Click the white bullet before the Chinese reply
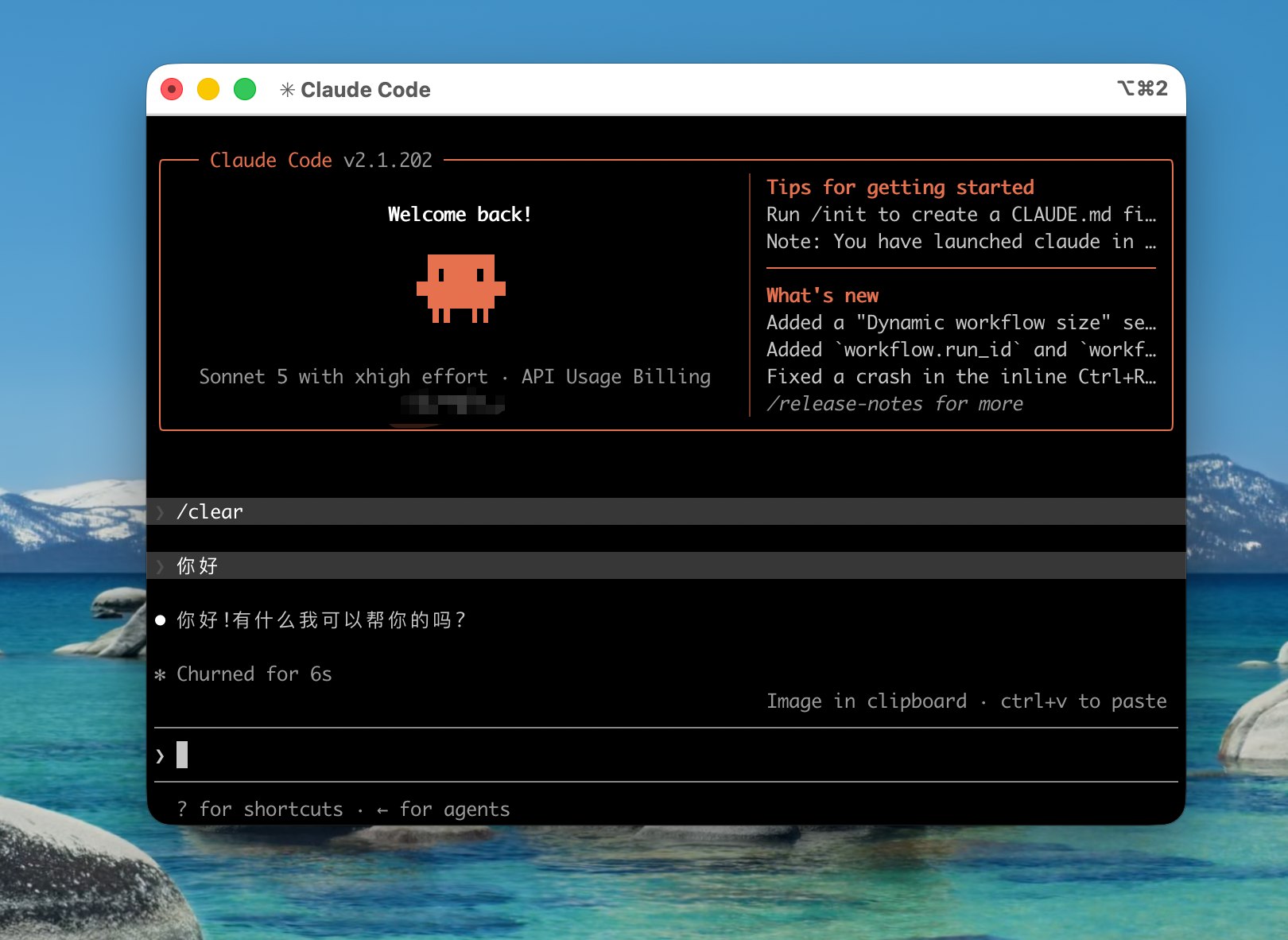This screenshot has height=940, width=1288. click(161, 620)
